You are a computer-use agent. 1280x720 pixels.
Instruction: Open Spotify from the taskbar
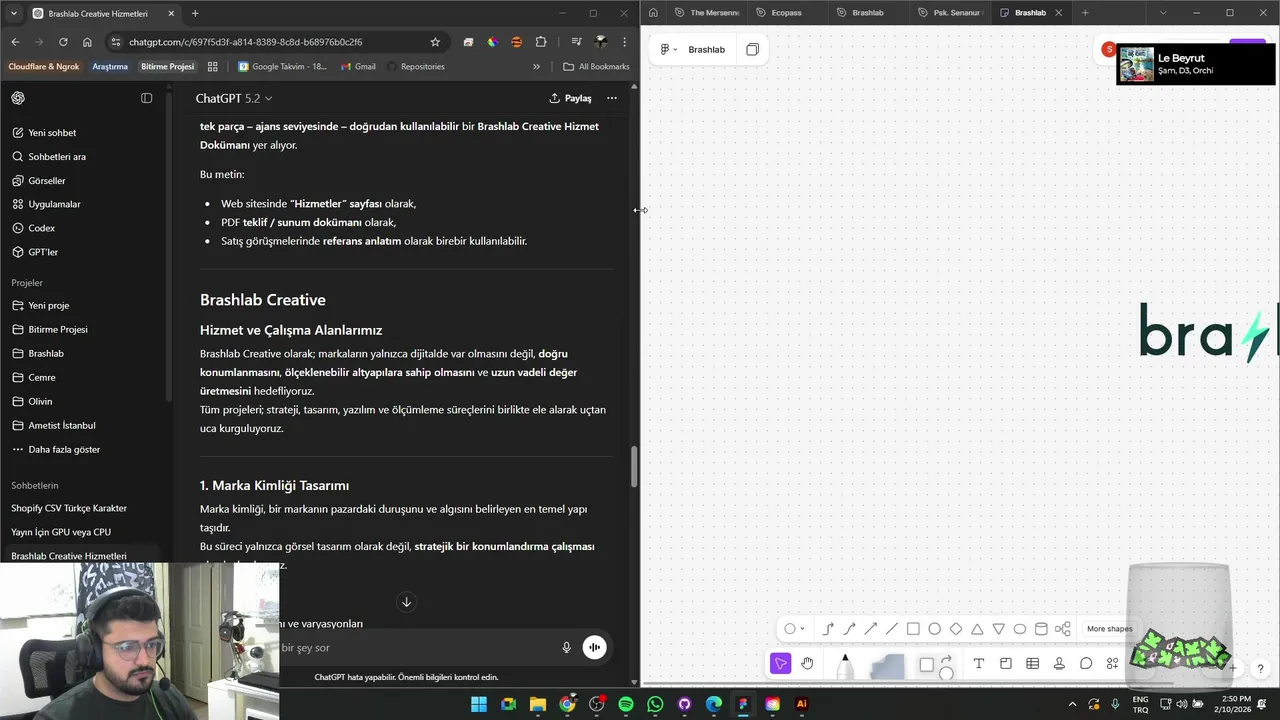[x=626, y=704]
